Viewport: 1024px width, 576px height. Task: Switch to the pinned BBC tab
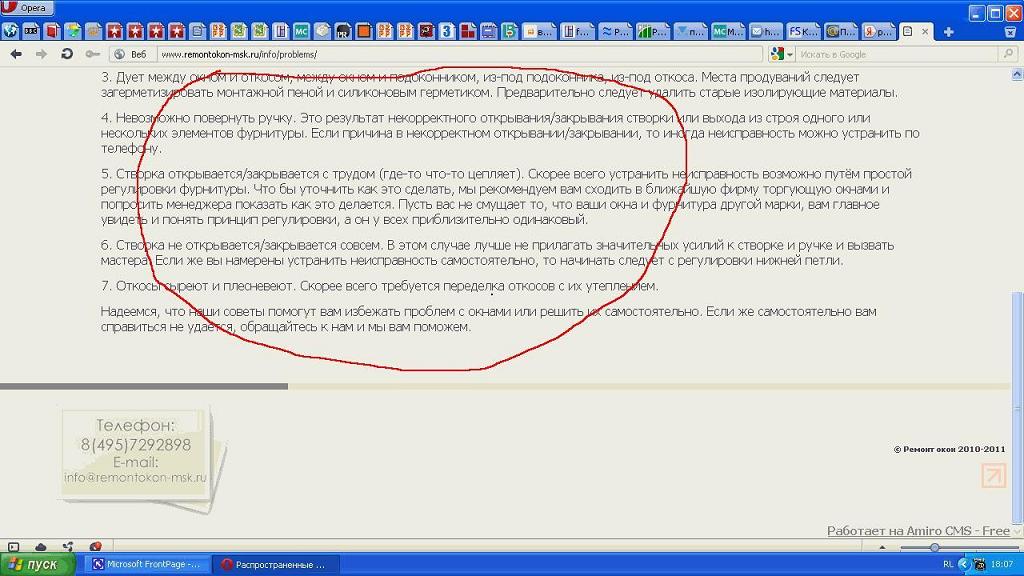pyautogui.click(x=31, y=31)
